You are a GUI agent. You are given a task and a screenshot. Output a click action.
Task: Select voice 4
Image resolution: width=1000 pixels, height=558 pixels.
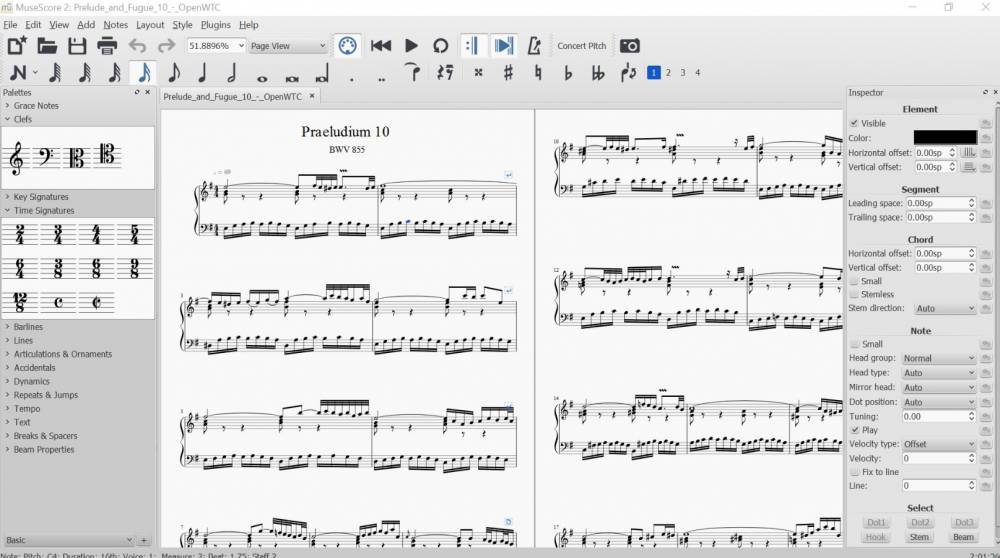[698, 73]
